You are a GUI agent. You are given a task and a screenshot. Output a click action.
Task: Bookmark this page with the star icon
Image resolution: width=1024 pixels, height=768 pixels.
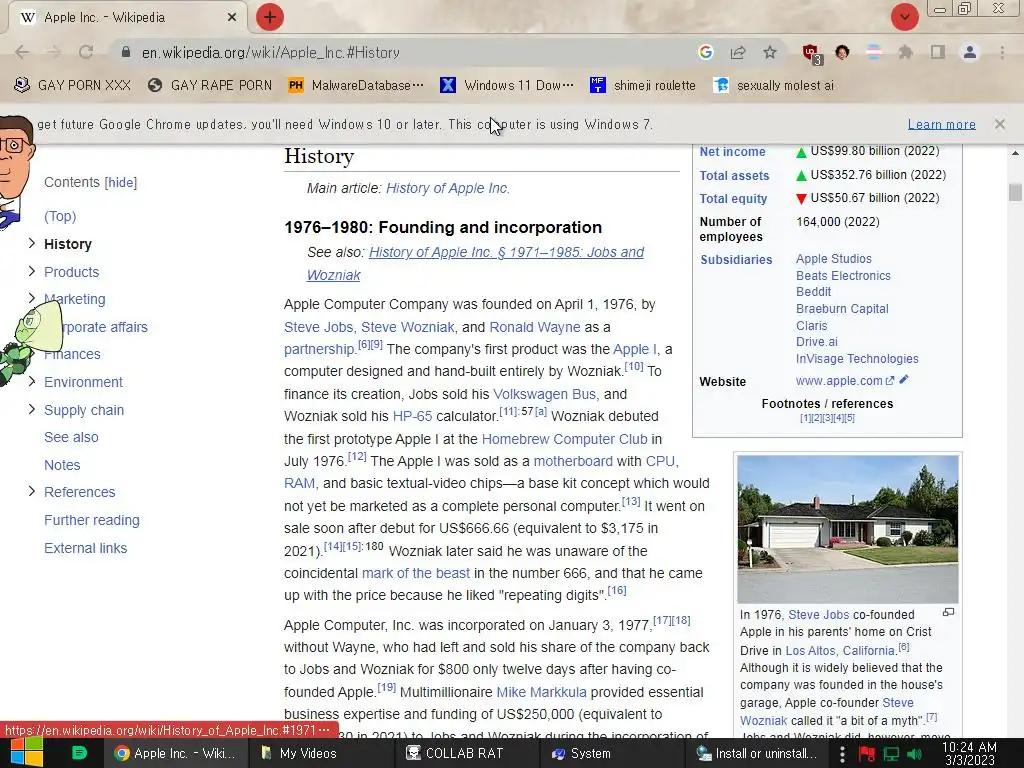point(770,52)
